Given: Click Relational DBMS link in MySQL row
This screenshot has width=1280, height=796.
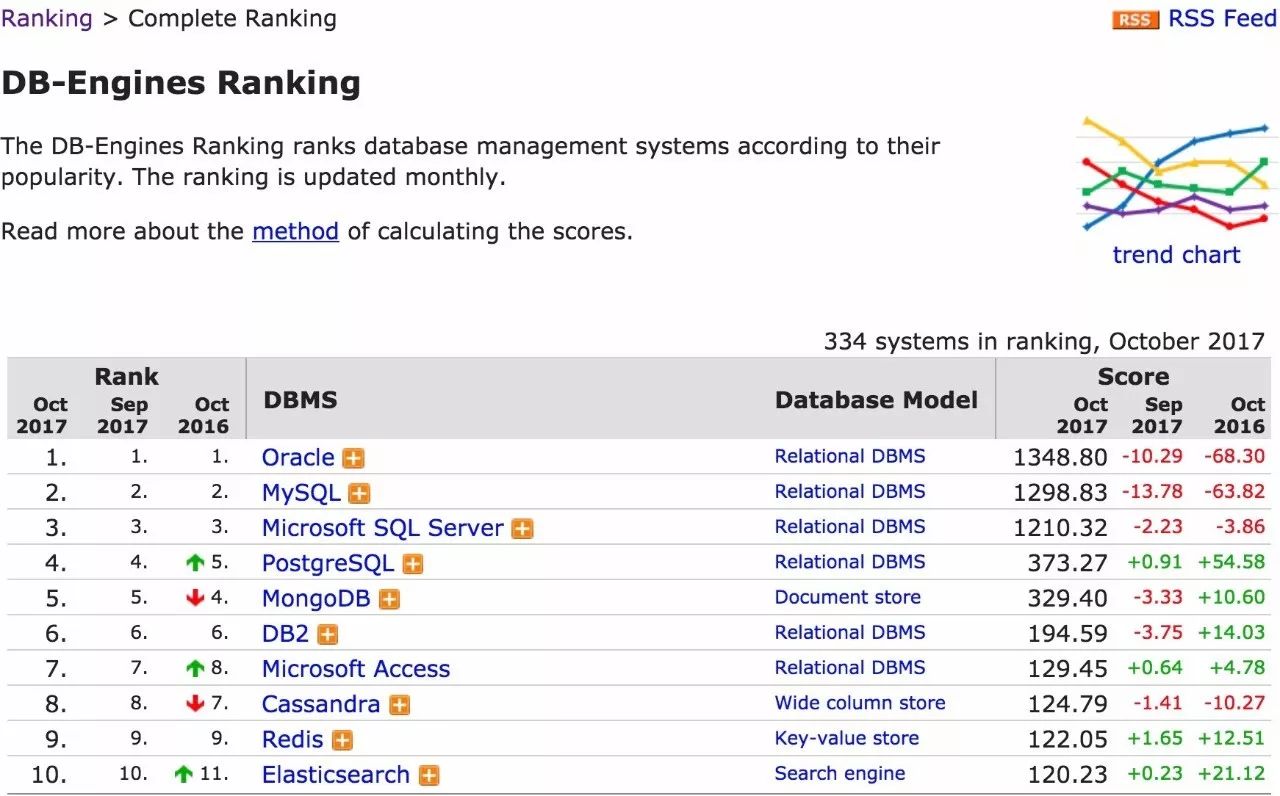Looking at the screenshot, I should [850, 491].
